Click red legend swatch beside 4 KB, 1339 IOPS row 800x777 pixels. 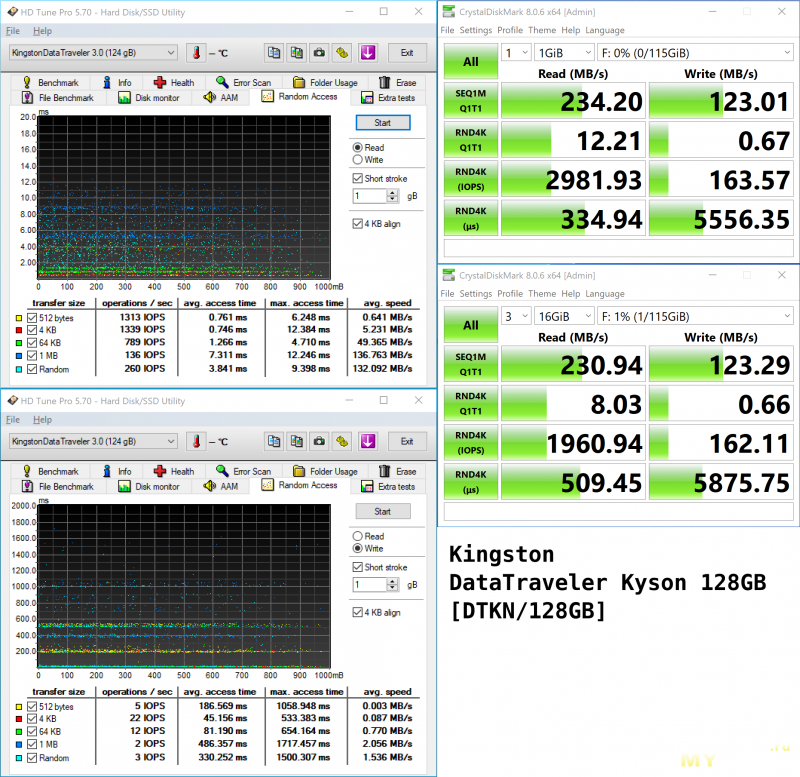19,330
